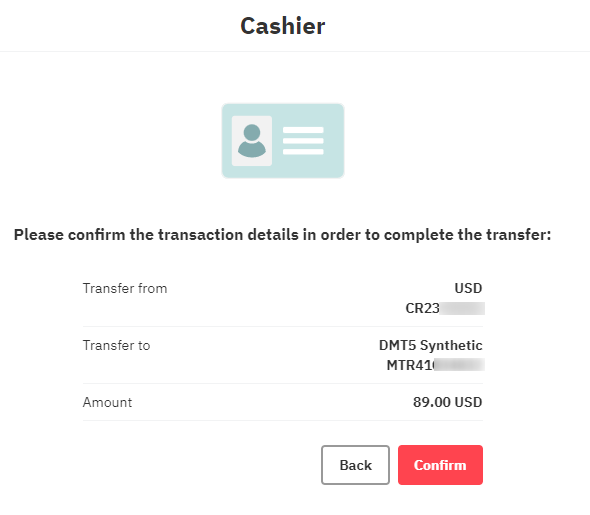The image size is (590, 515).
Task: Click the ID card illustration icon
Action: [x=283, y=141]
